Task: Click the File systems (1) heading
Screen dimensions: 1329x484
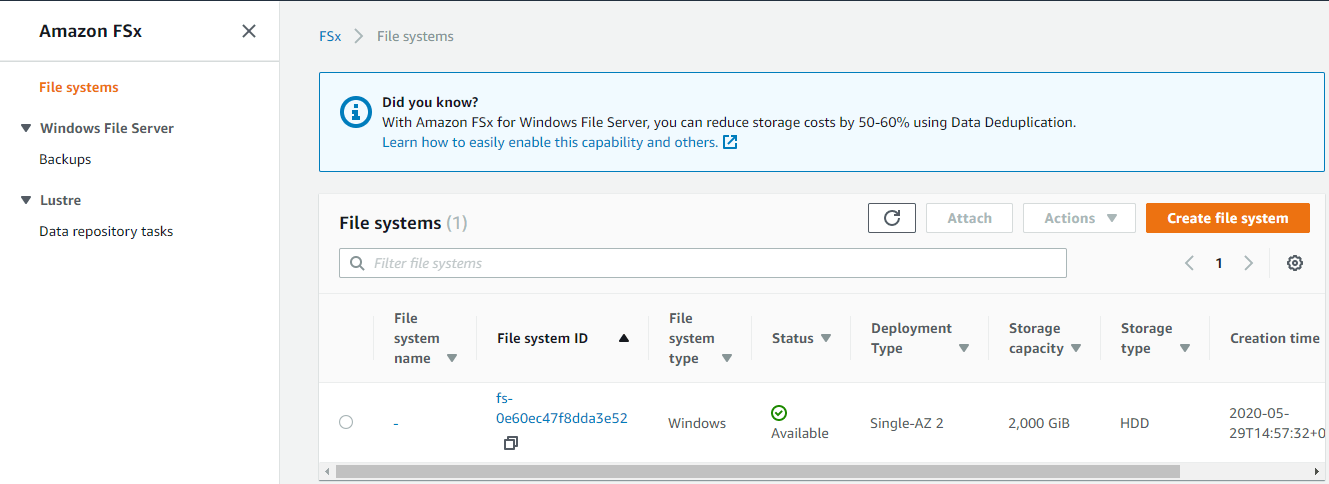Action: coord(403,223)
